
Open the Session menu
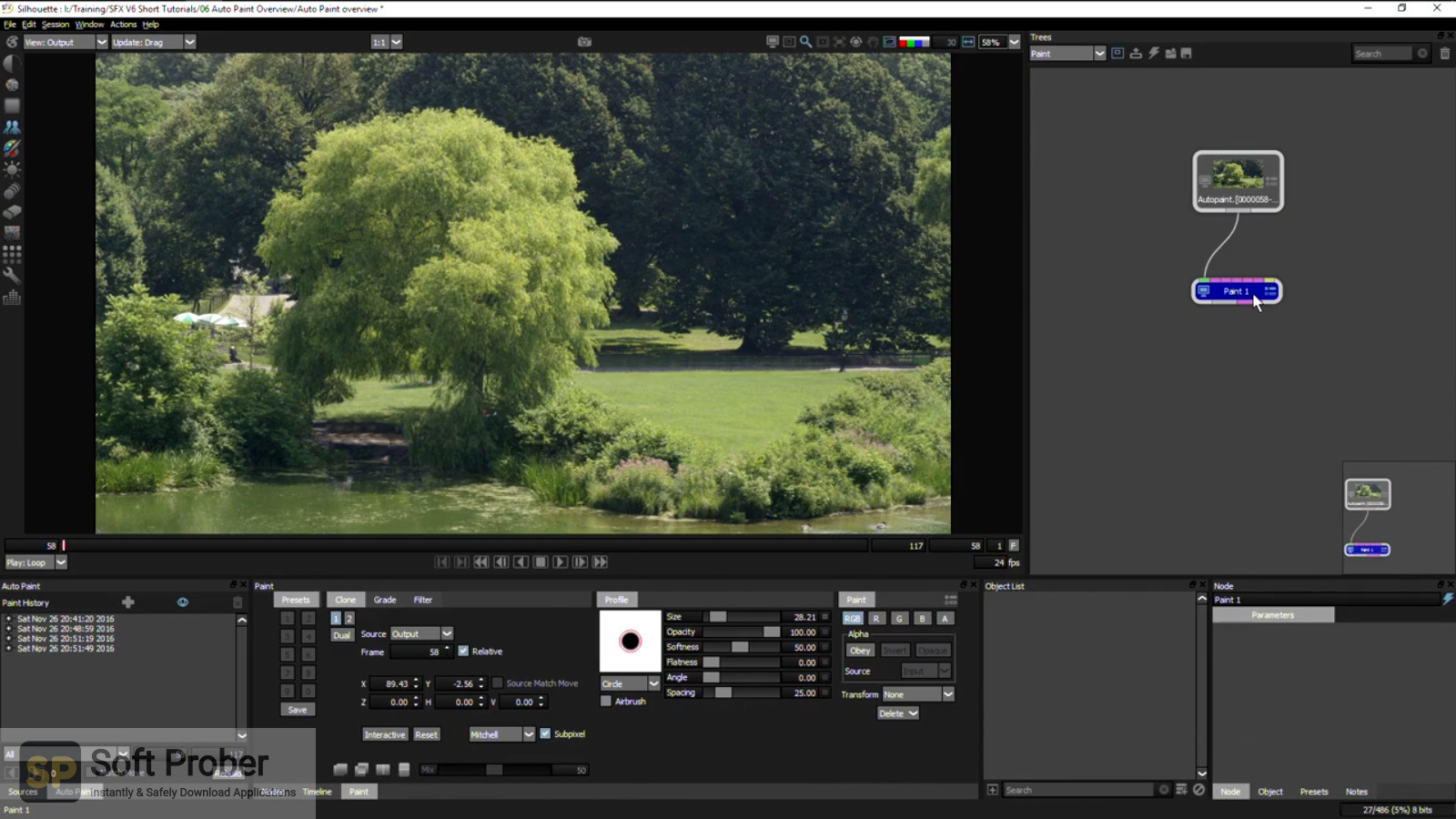point(56,25)
